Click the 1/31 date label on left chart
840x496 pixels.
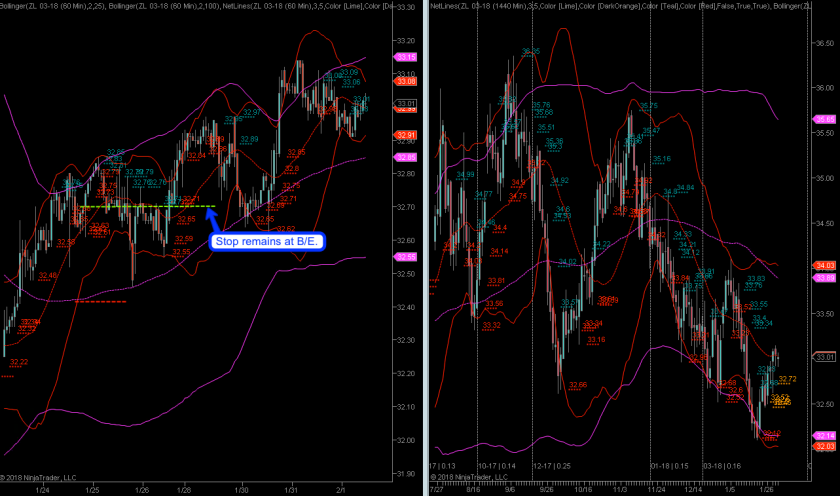(x=291, y=490)
